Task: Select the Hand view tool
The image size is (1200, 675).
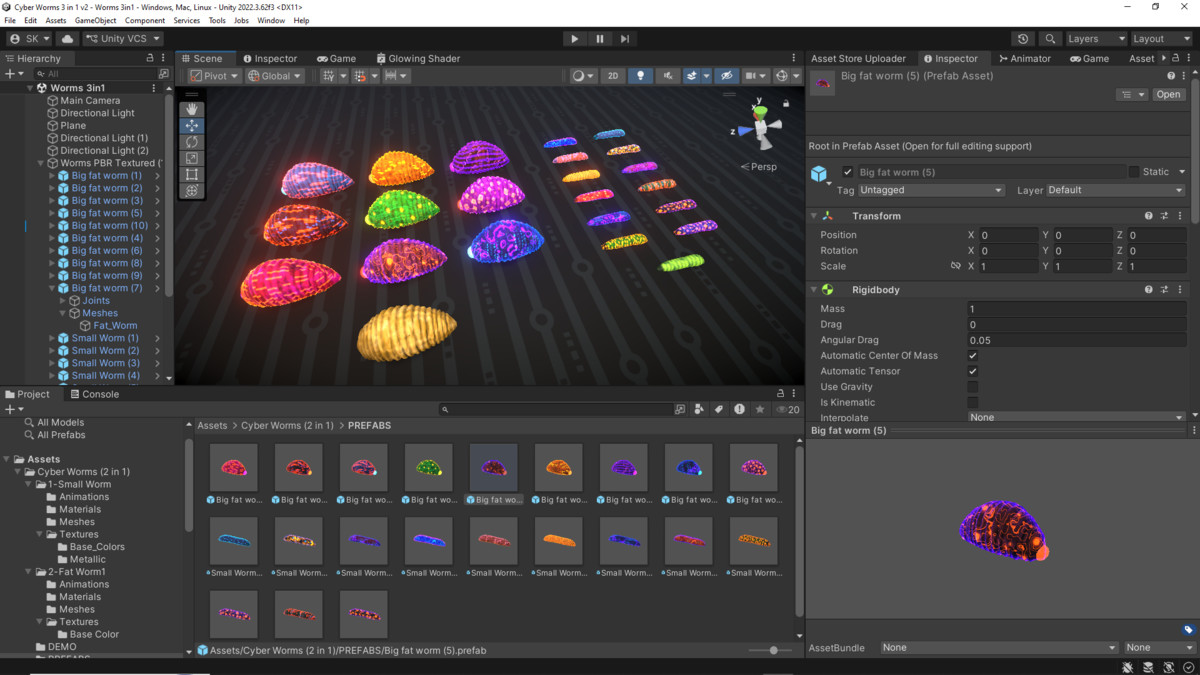Action: 191,110
